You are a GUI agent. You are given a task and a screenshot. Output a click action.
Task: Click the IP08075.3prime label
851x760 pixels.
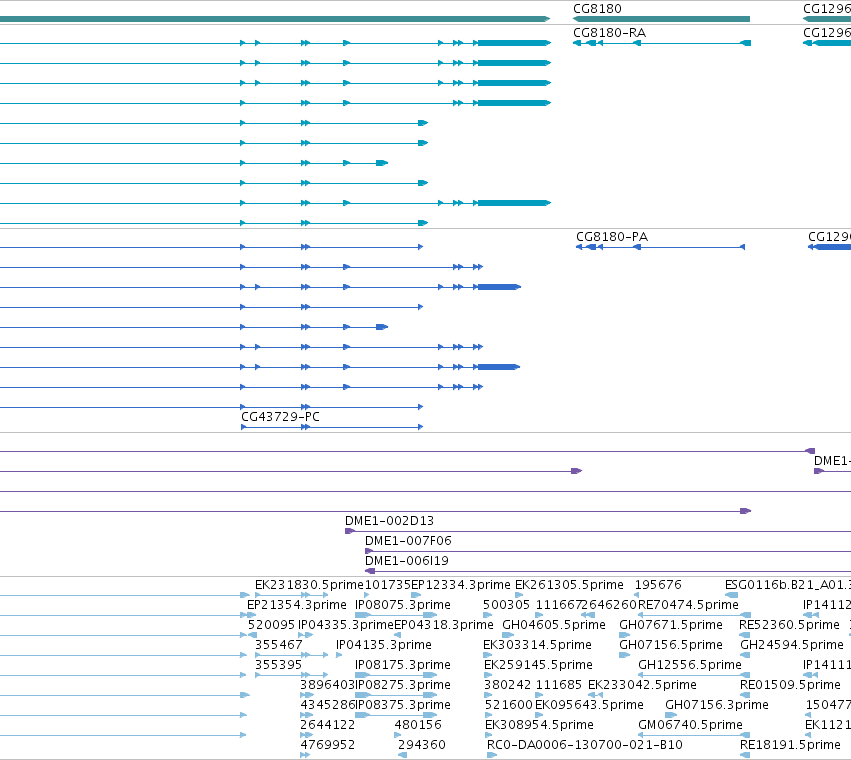403,605
